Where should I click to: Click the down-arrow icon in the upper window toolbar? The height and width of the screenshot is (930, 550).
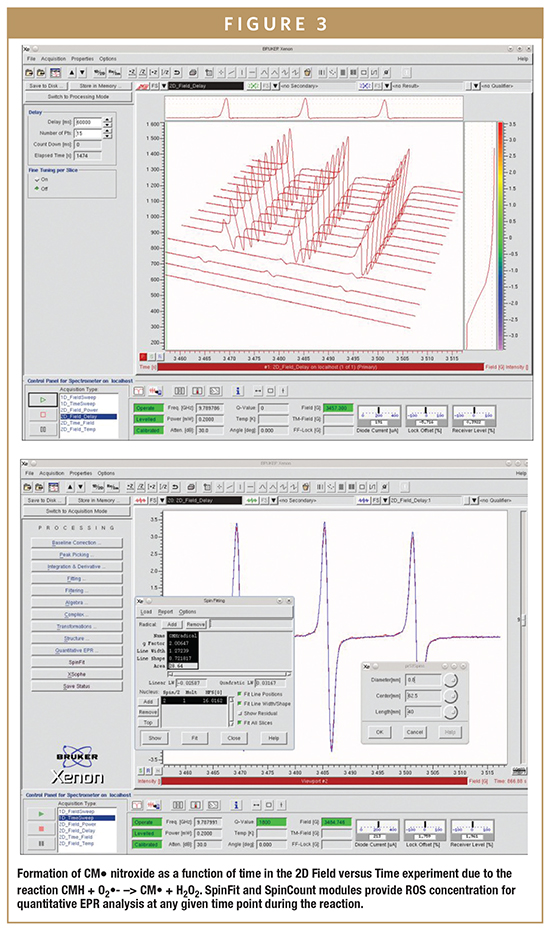pos(82,72)
